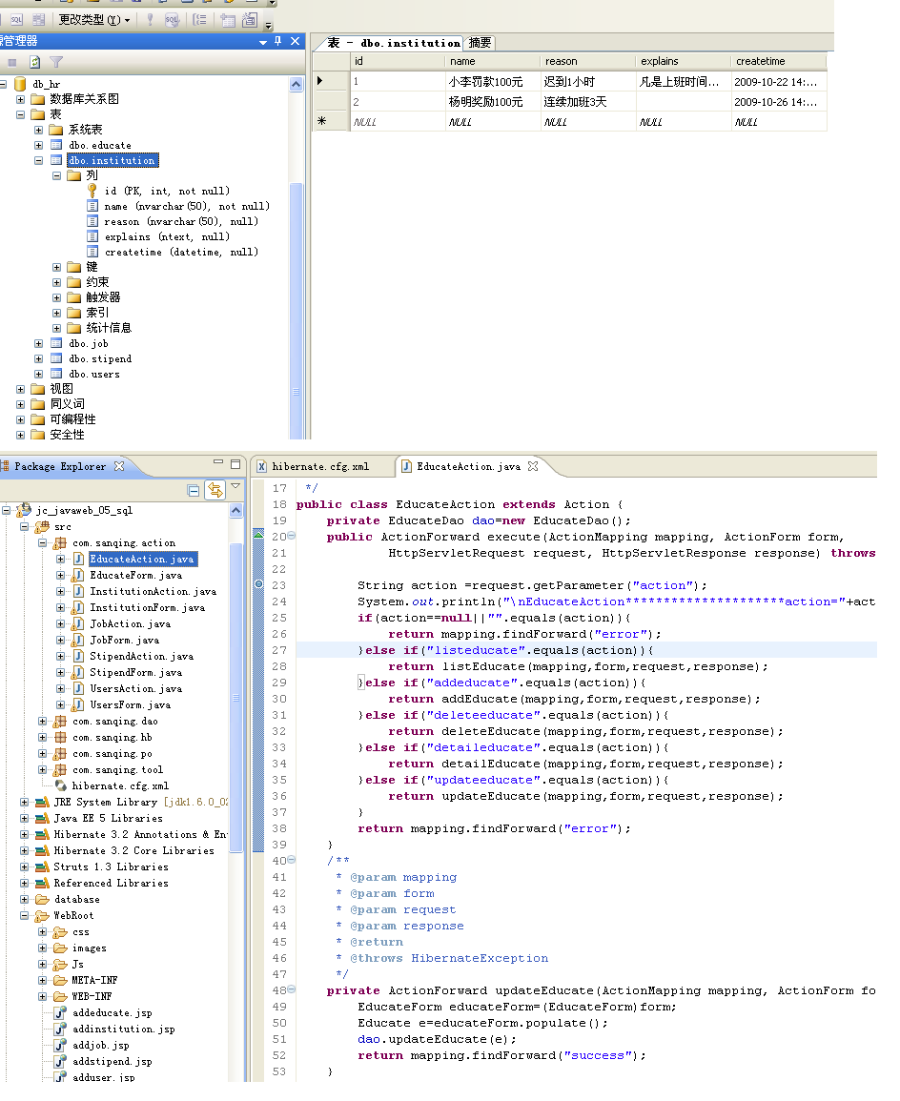Click the add group by icon
The height and width of the screenshot is (1101, 900).
[200, 20]
